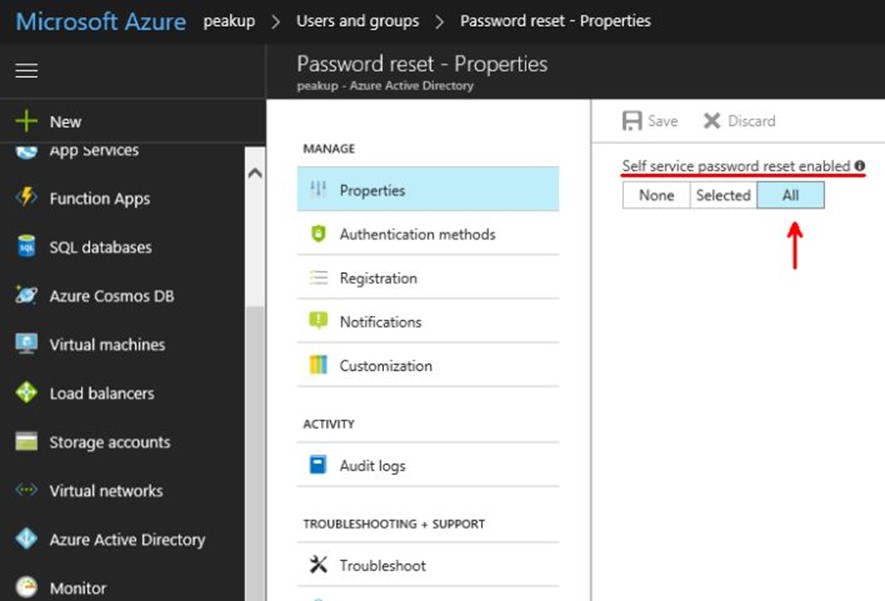The width and height of the screenshot is (885, 601).
Task: Click the Troubleshoot wrench icon
Action: click(x=318, y=564)
